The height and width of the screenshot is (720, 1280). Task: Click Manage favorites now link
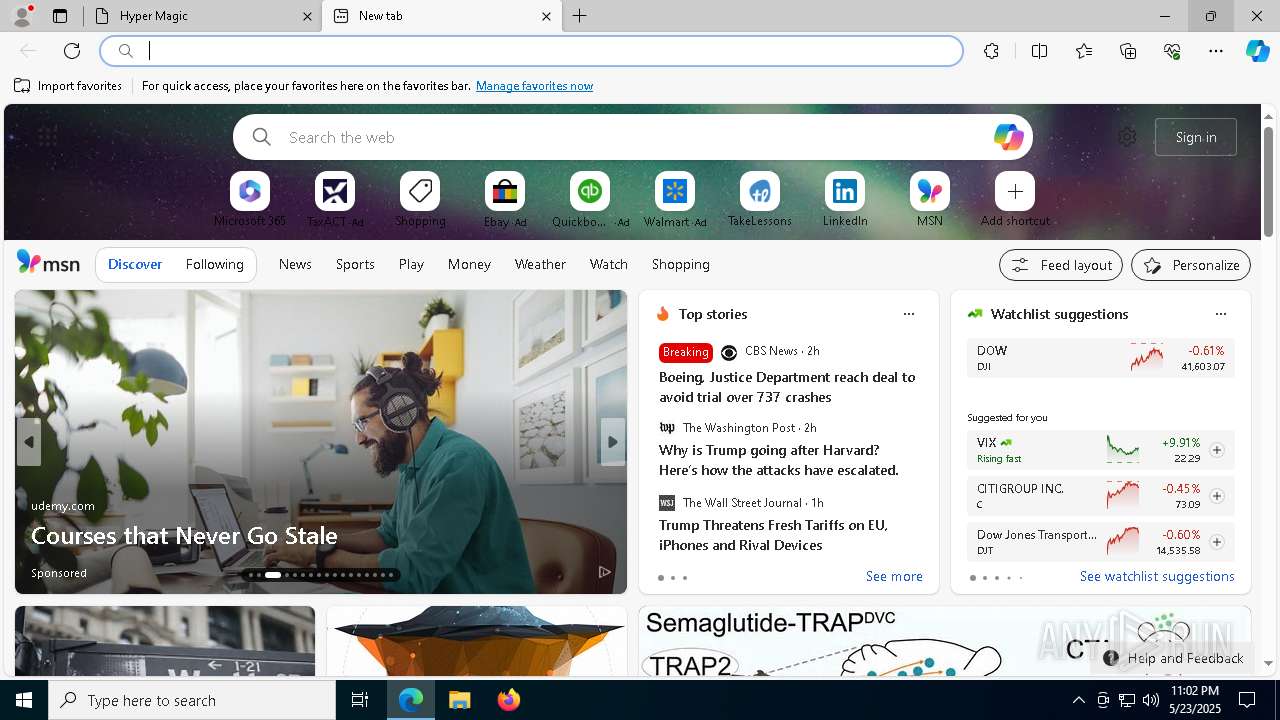534,86
